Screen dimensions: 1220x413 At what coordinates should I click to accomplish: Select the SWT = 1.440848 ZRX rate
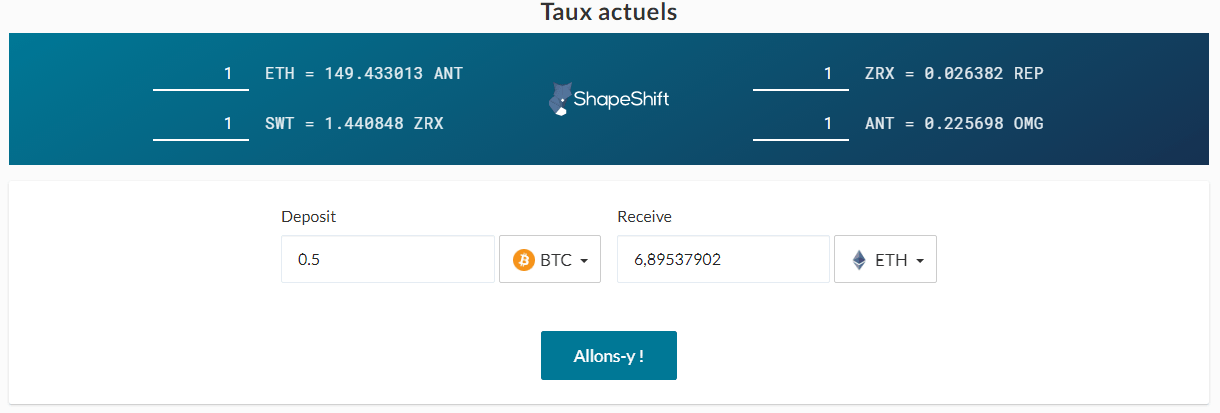point(354,124)
